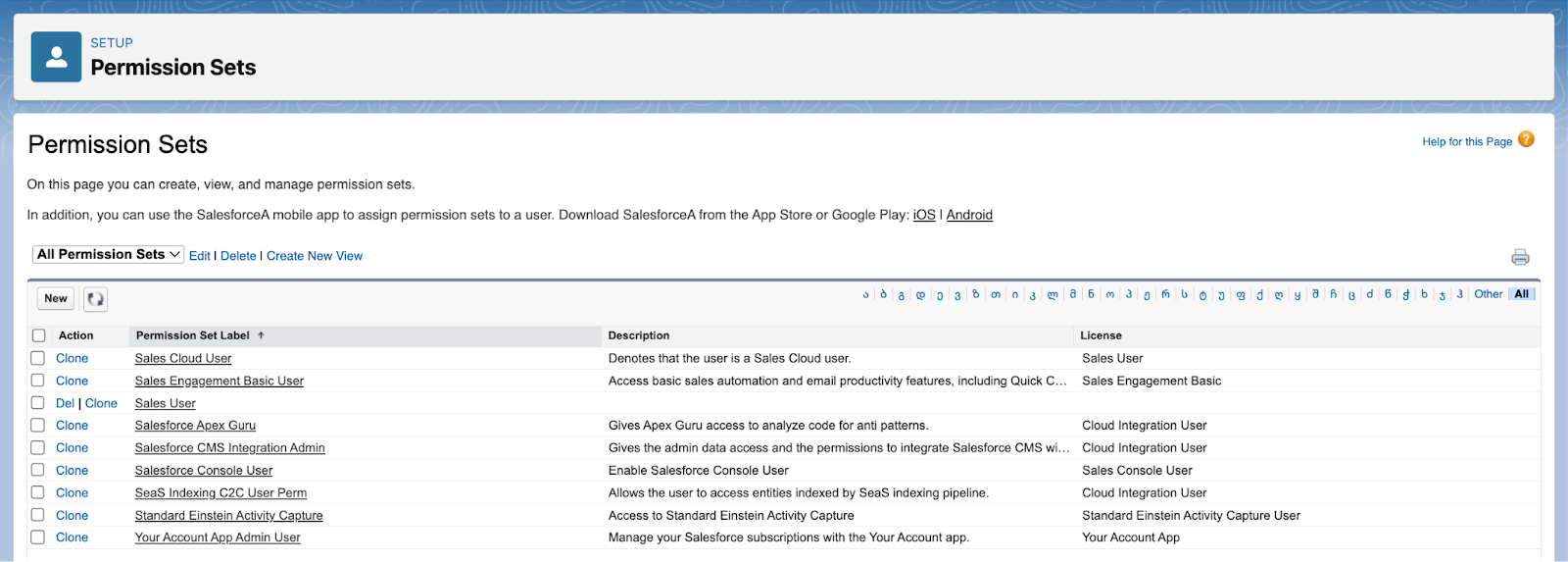Check the Salesforce CMS Integration Admin row box

(x=37, y=447)
